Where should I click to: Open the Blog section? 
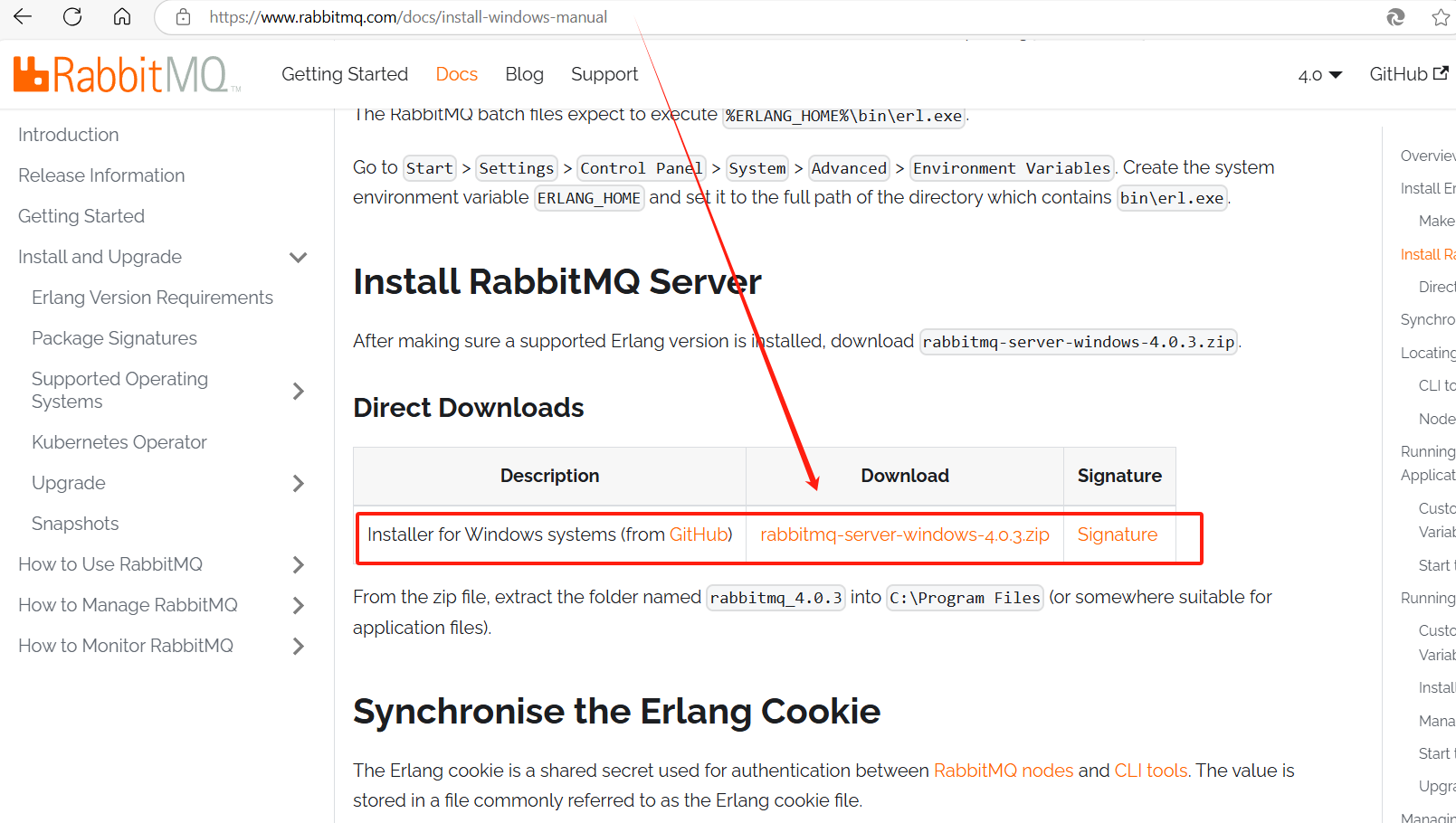[x=524, y=74]
